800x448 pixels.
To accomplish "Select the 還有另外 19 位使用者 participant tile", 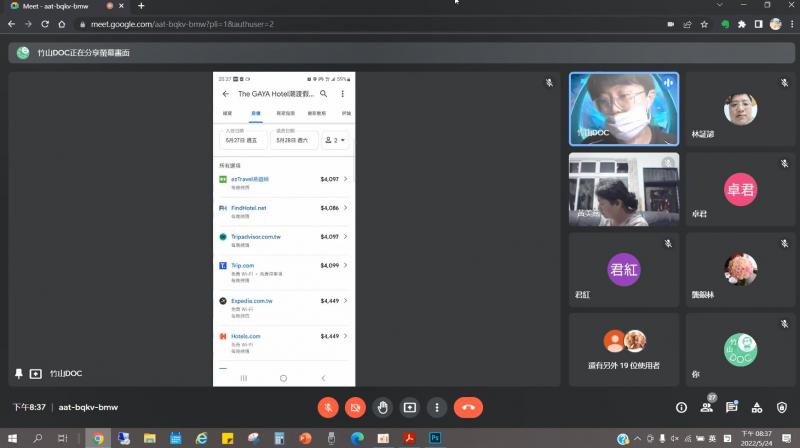I will tap(624, 349).
